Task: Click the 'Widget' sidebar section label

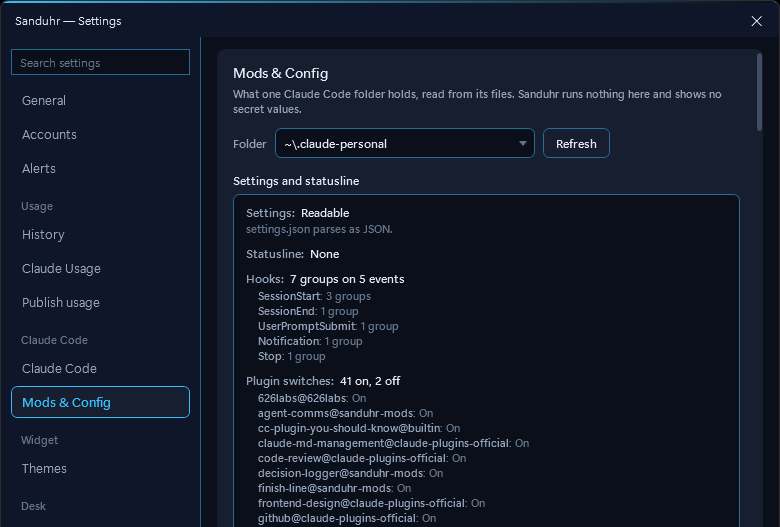Action: [39, 440]
